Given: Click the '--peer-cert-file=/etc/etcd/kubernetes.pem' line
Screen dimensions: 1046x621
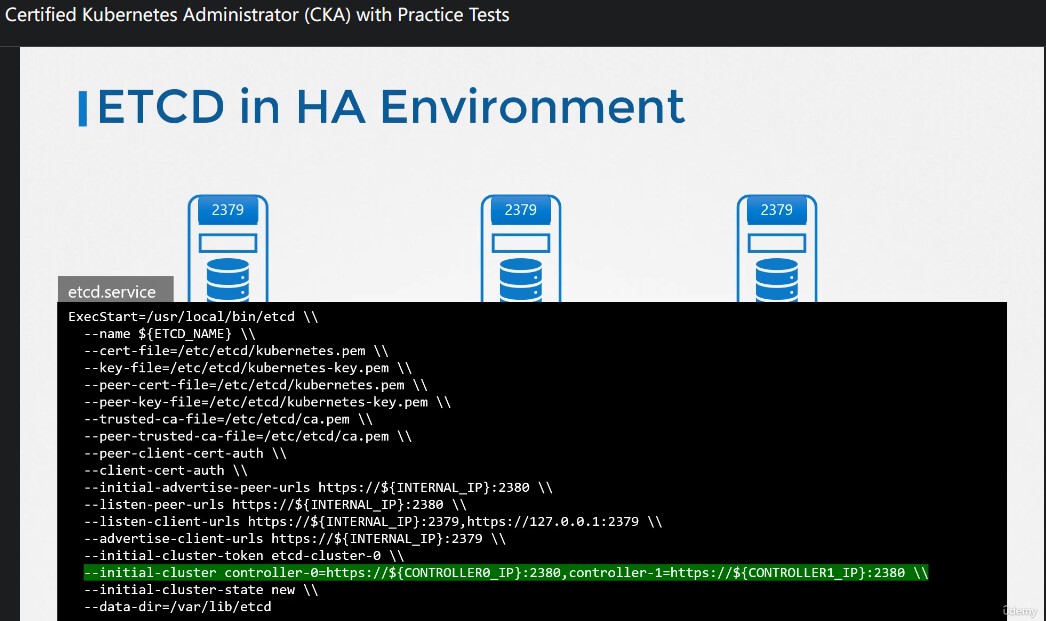Looking at the screenshot, I should click(255, 385).
